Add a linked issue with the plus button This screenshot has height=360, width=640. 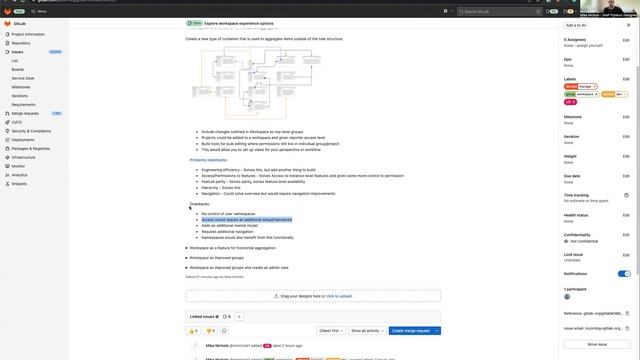239,317
